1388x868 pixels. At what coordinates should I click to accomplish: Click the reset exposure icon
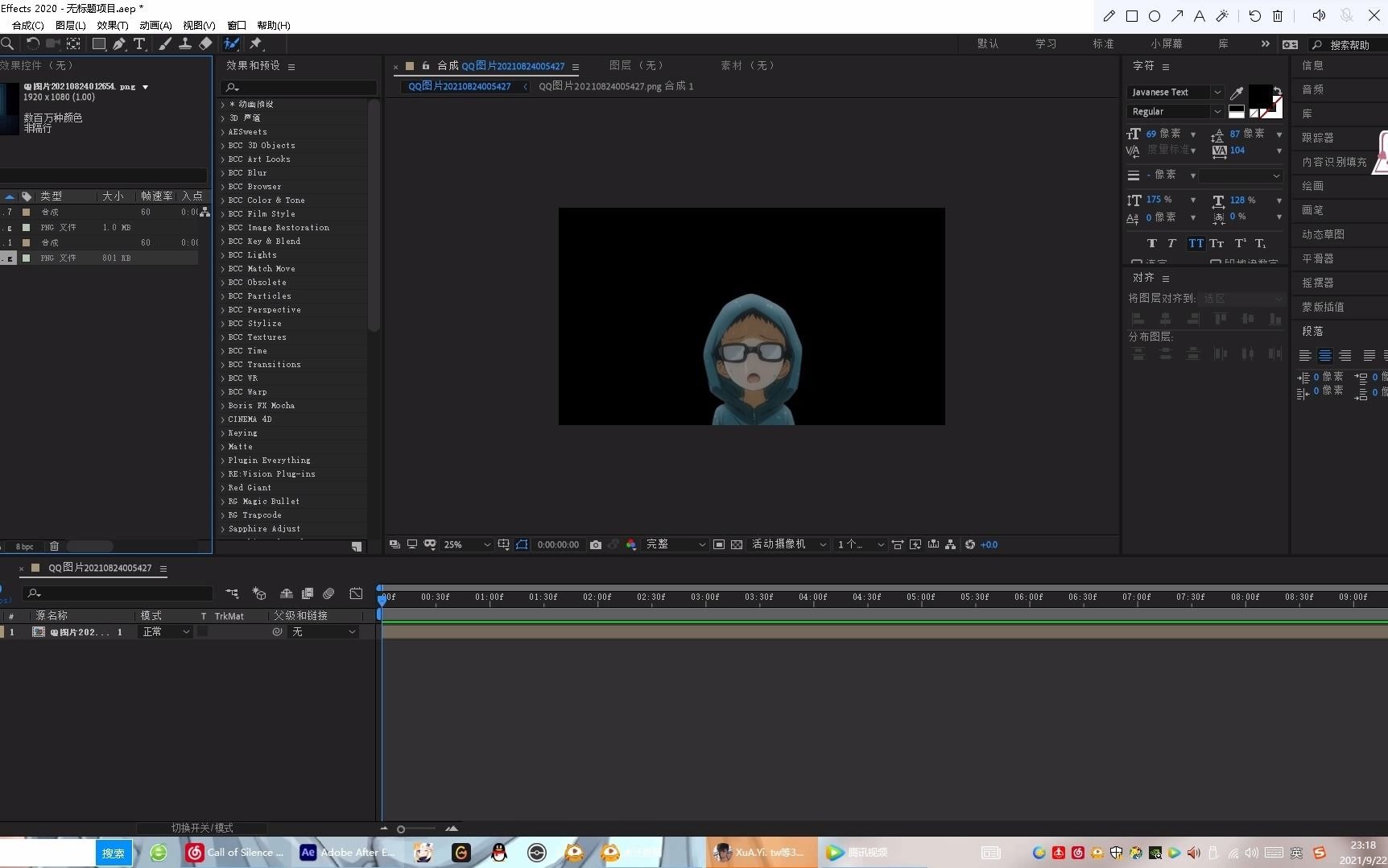[970, 544]
